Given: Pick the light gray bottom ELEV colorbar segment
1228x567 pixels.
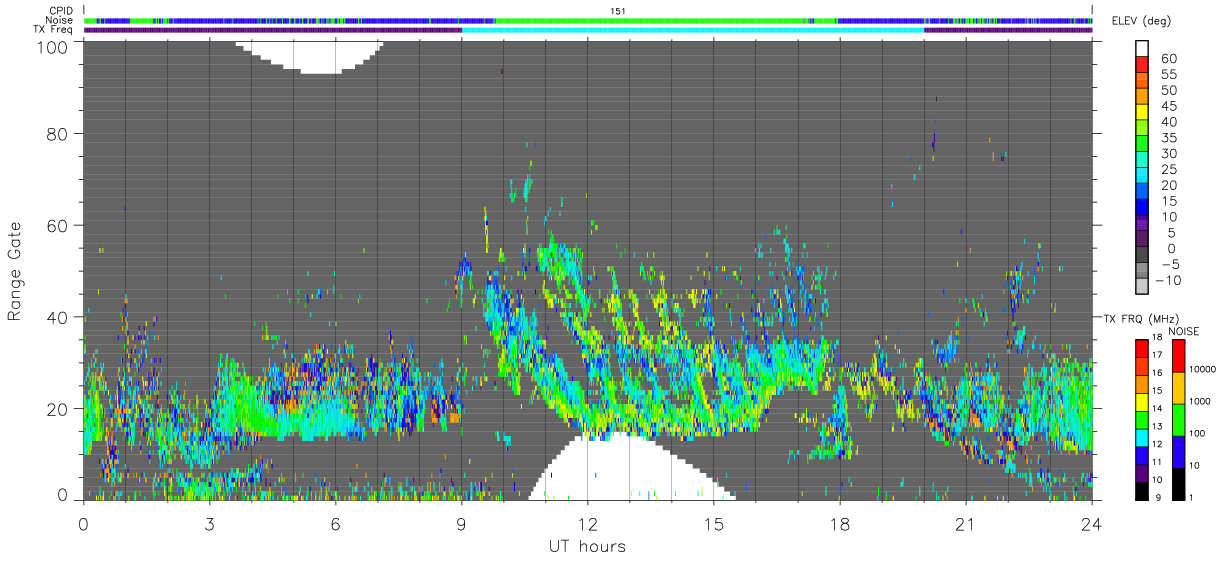Looking at the screenshot, I should click(x=1142, y=286).
